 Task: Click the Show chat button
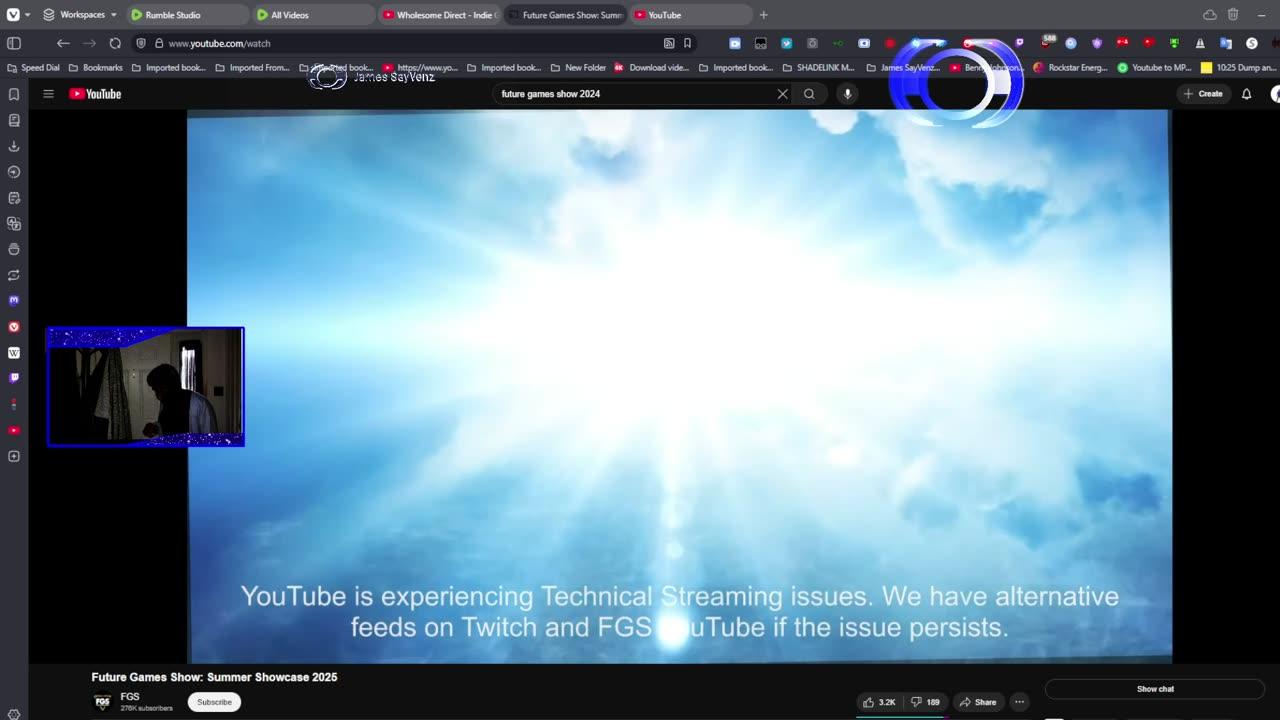pos(1155,689)
